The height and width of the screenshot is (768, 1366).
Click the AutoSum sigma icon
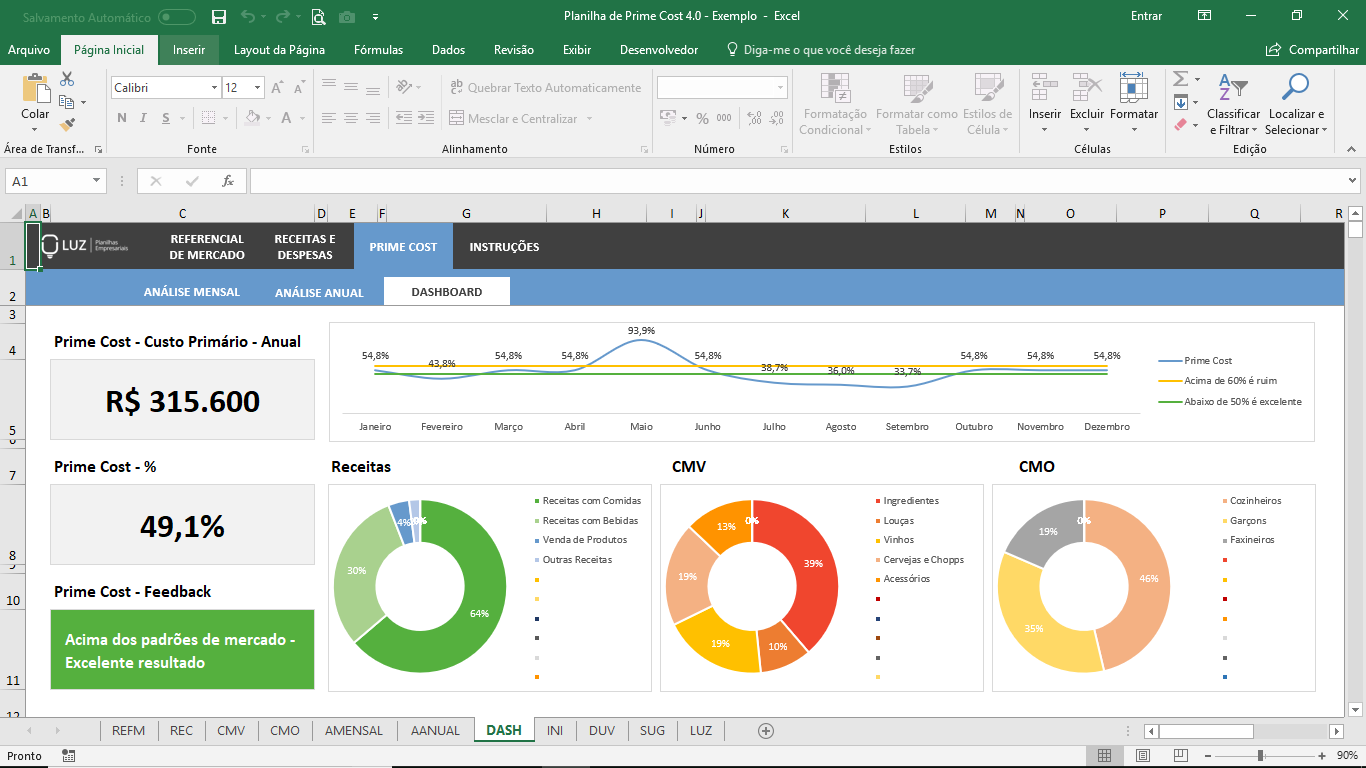1180,79
